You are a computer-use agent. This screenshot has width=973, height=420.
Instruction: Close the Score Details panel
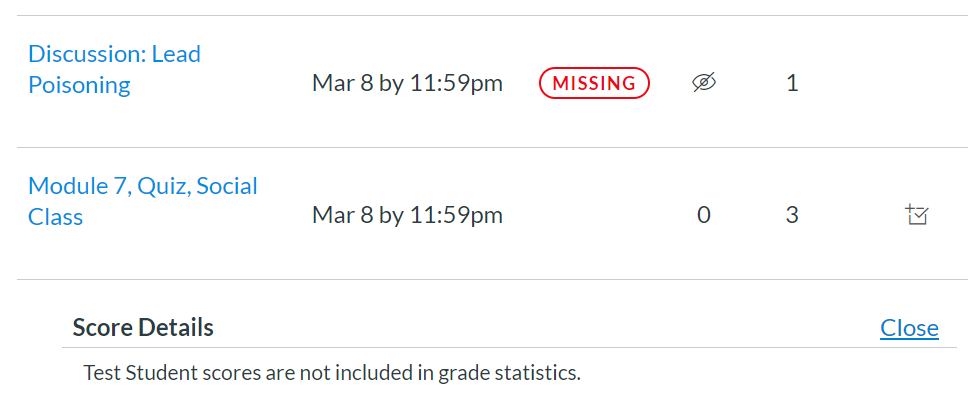909,328
